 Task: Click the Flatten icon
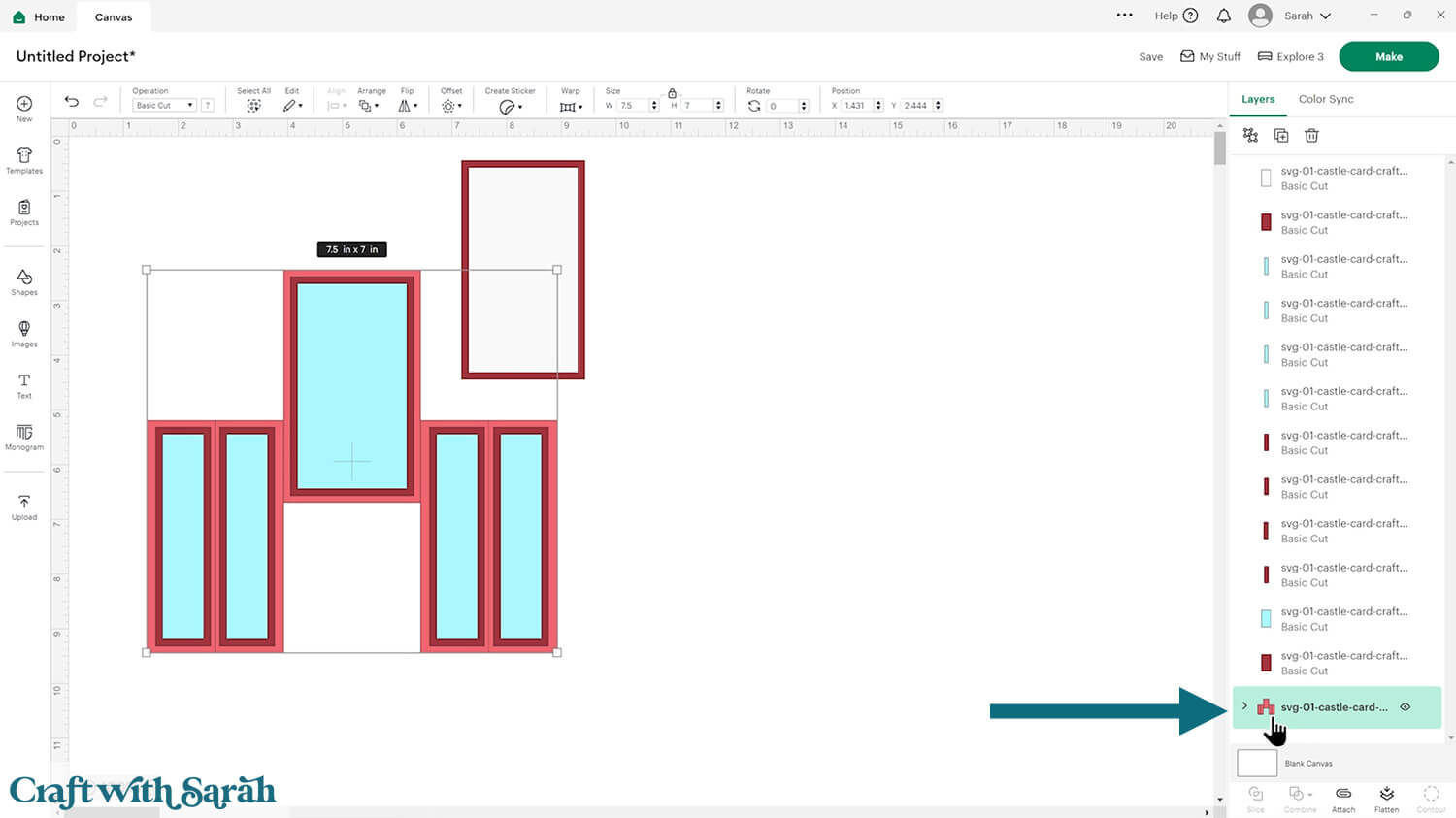coord(1386,799)
